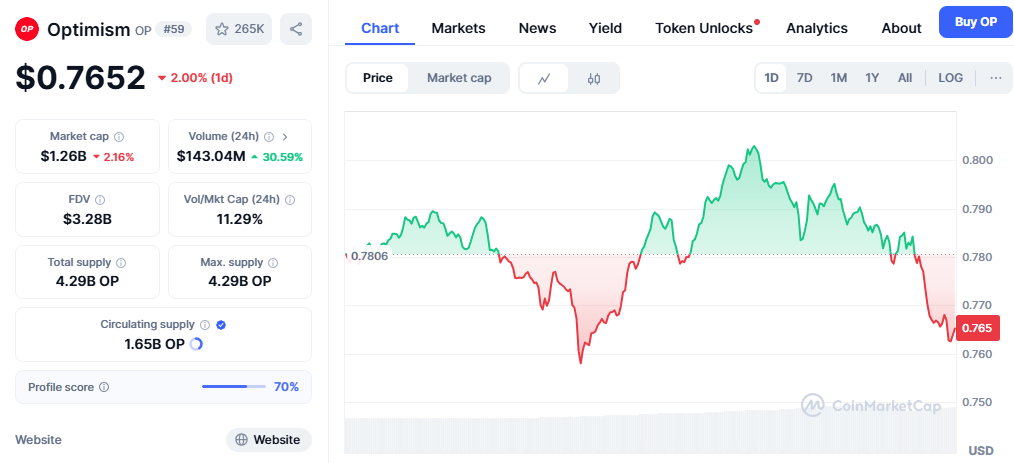This screenshot has width=1014, height=463.
Task: Enable LOG scale on chart
Action: (x=950, y=78)
